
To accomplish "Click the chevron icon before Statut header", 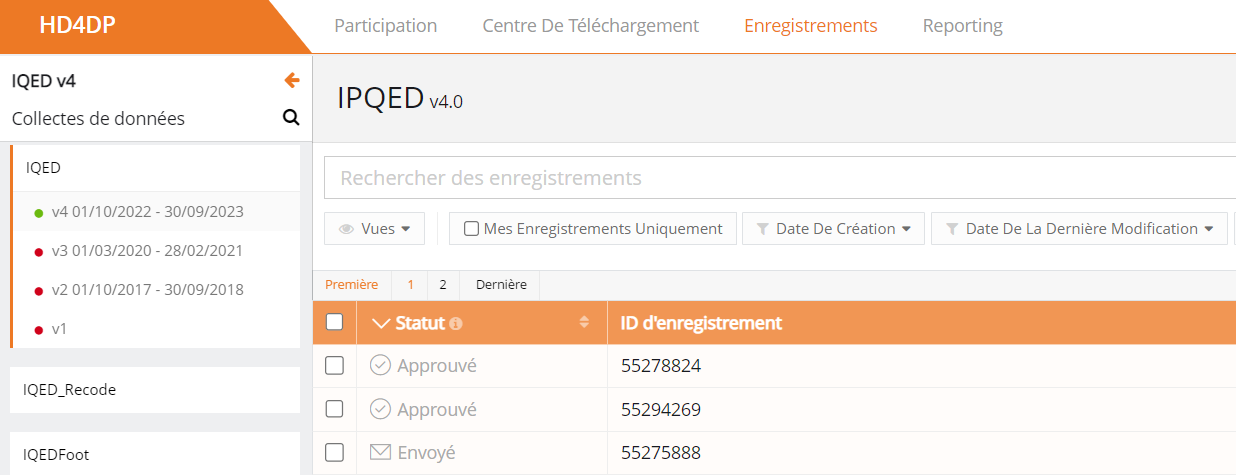I will click(x=380, y=323).
